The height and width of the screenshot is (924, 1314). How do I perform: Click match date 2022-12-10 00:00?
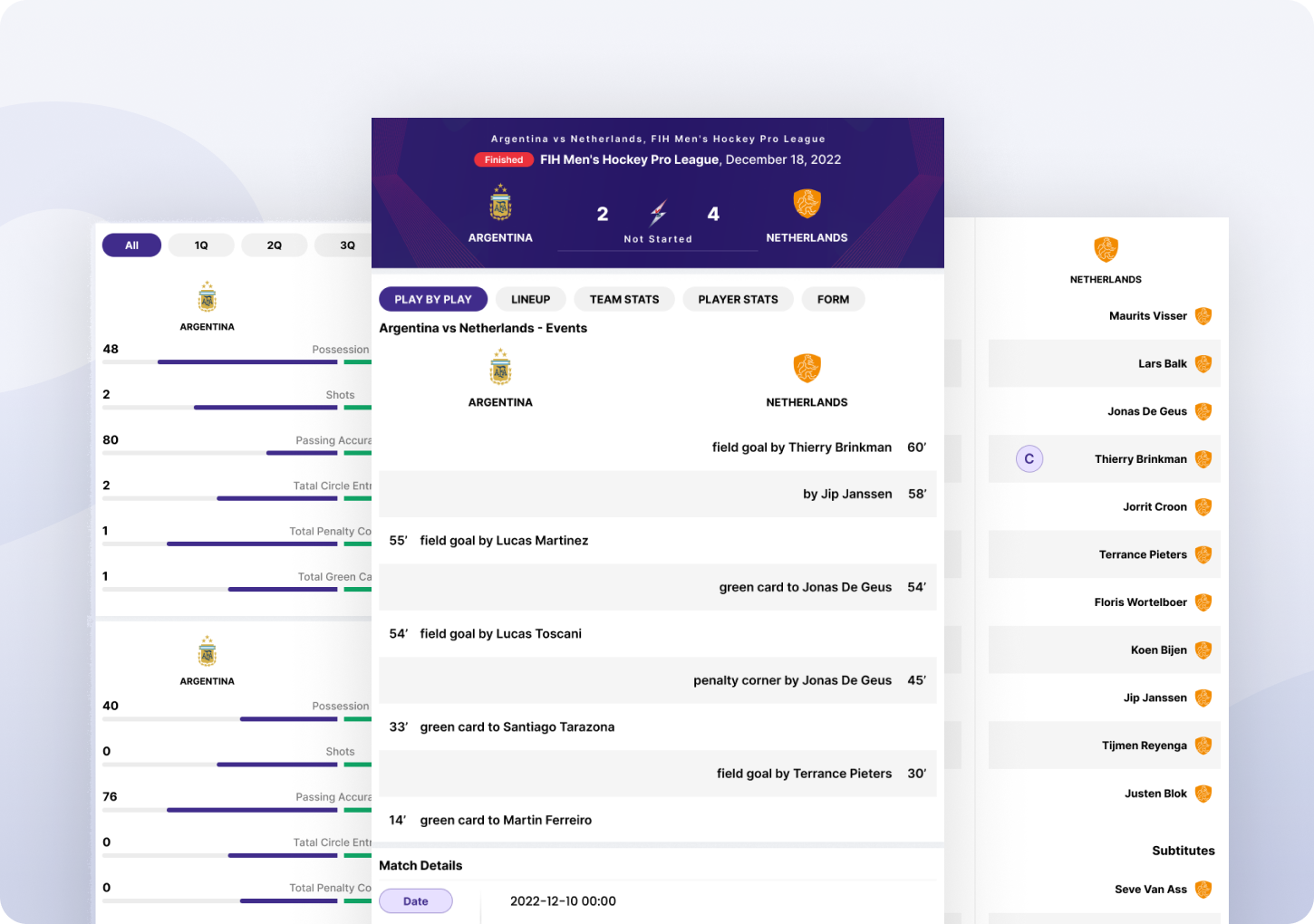563,901
